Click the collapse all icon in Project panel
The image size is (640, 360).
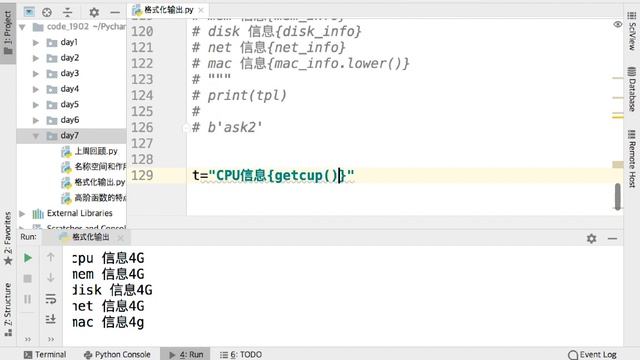[x=67, y=12]
